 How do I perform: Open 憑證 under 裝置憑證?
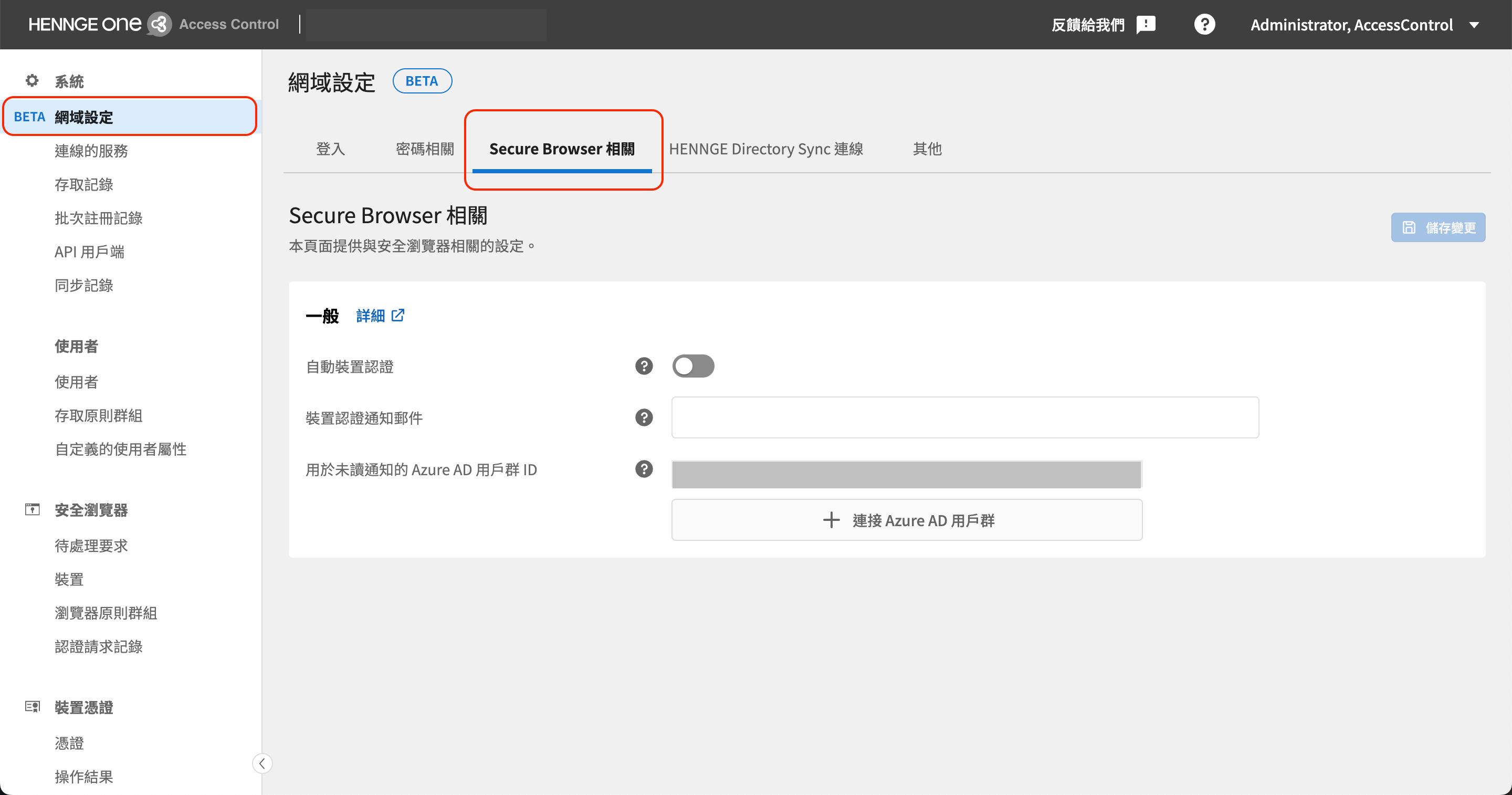click(69, 744)
